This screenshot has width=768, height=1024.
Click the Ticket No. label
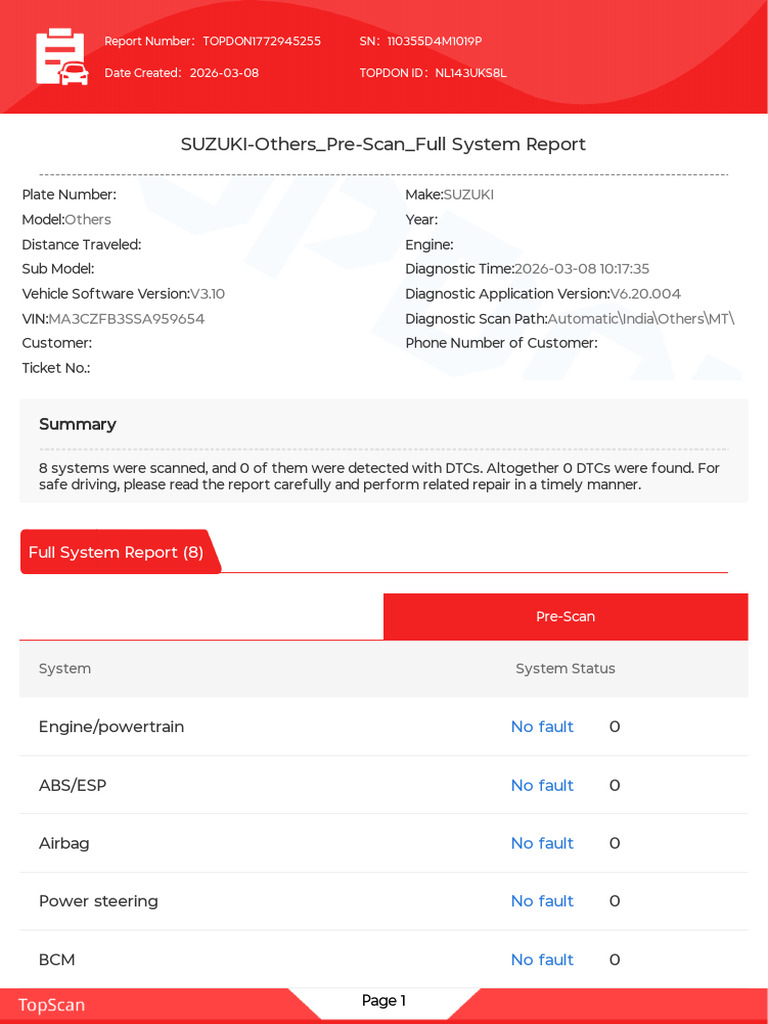pyautogui.click(x=56, y=368)
